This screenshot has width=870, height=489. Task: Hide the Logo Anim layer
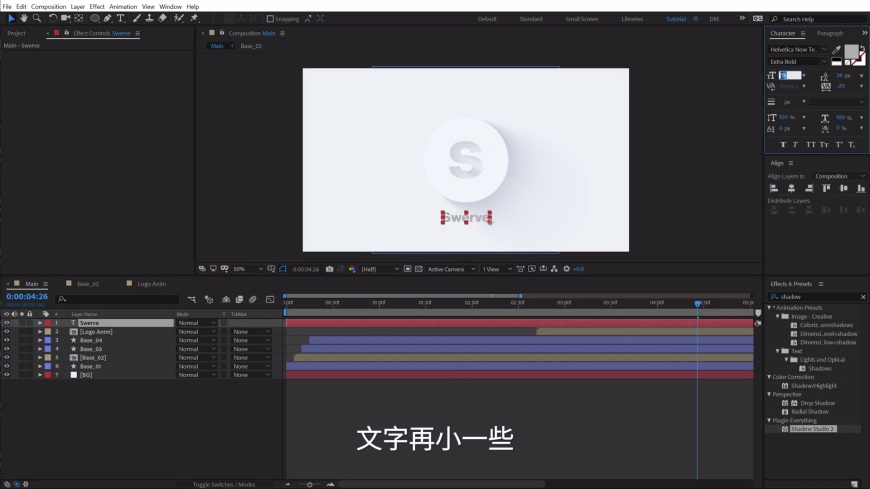click(7, 331)
